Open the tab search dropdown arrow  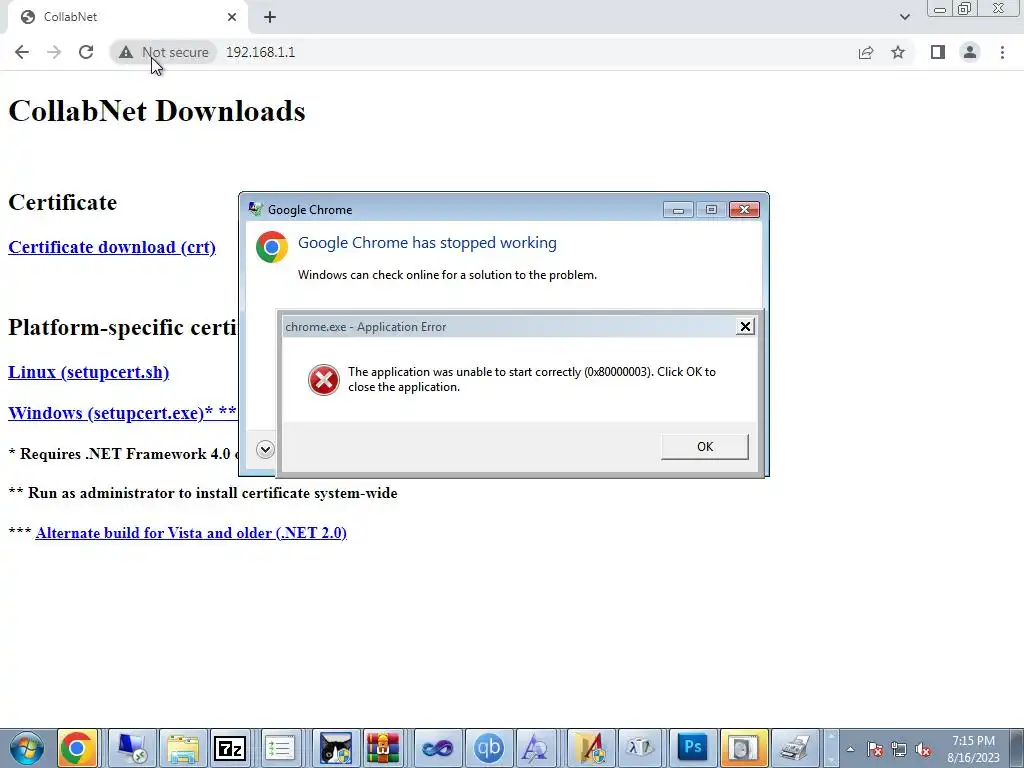[904, 17]
